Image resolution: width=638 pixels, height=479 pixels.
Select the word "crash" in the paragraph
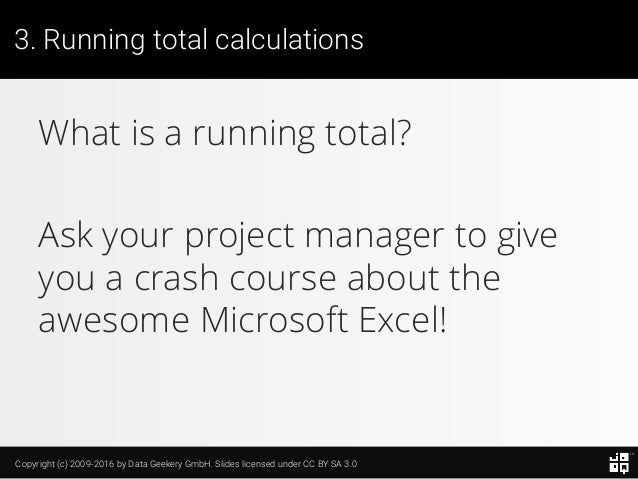(176, 278)
